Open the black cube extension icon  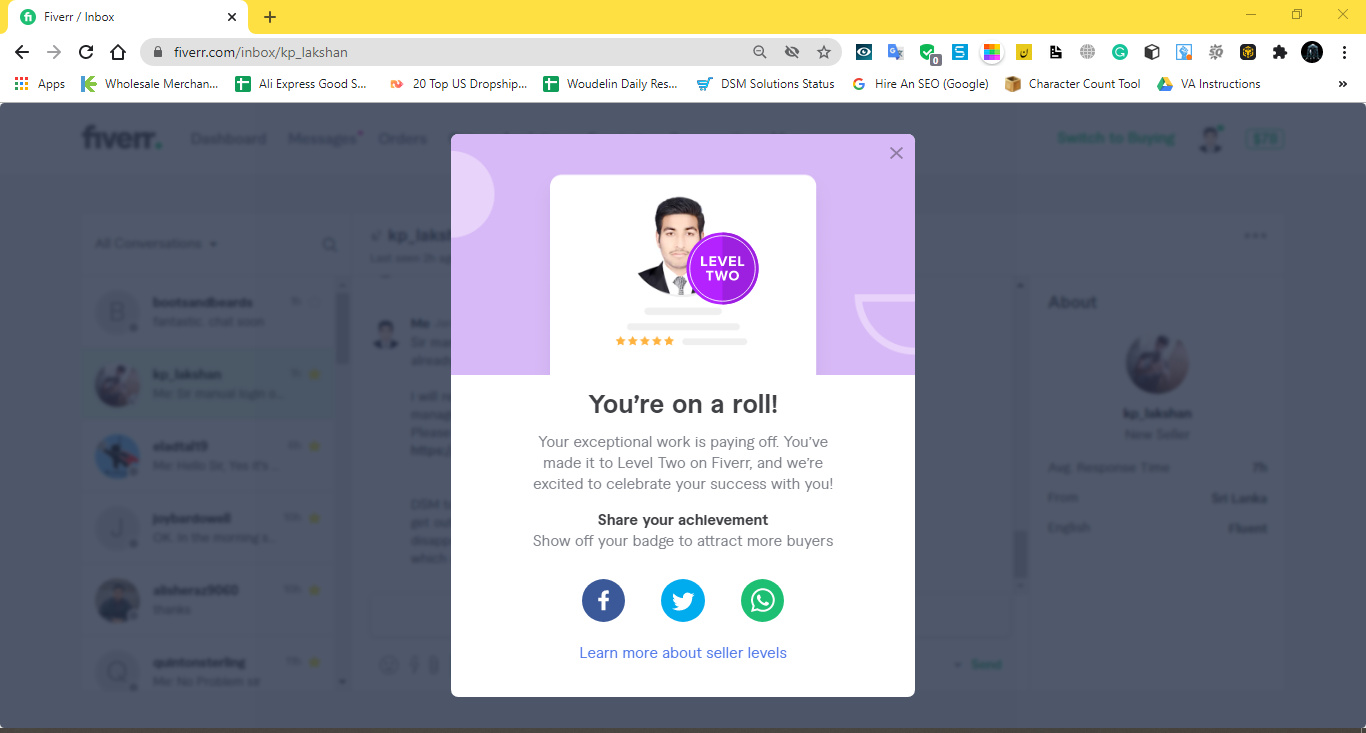[1152, 52]
